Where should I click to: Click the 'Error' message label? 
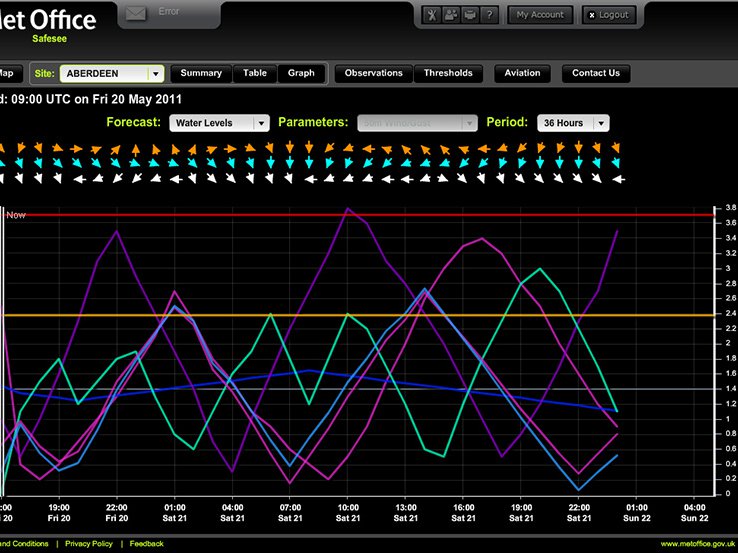pyautogui.click(x=168, y=11)
